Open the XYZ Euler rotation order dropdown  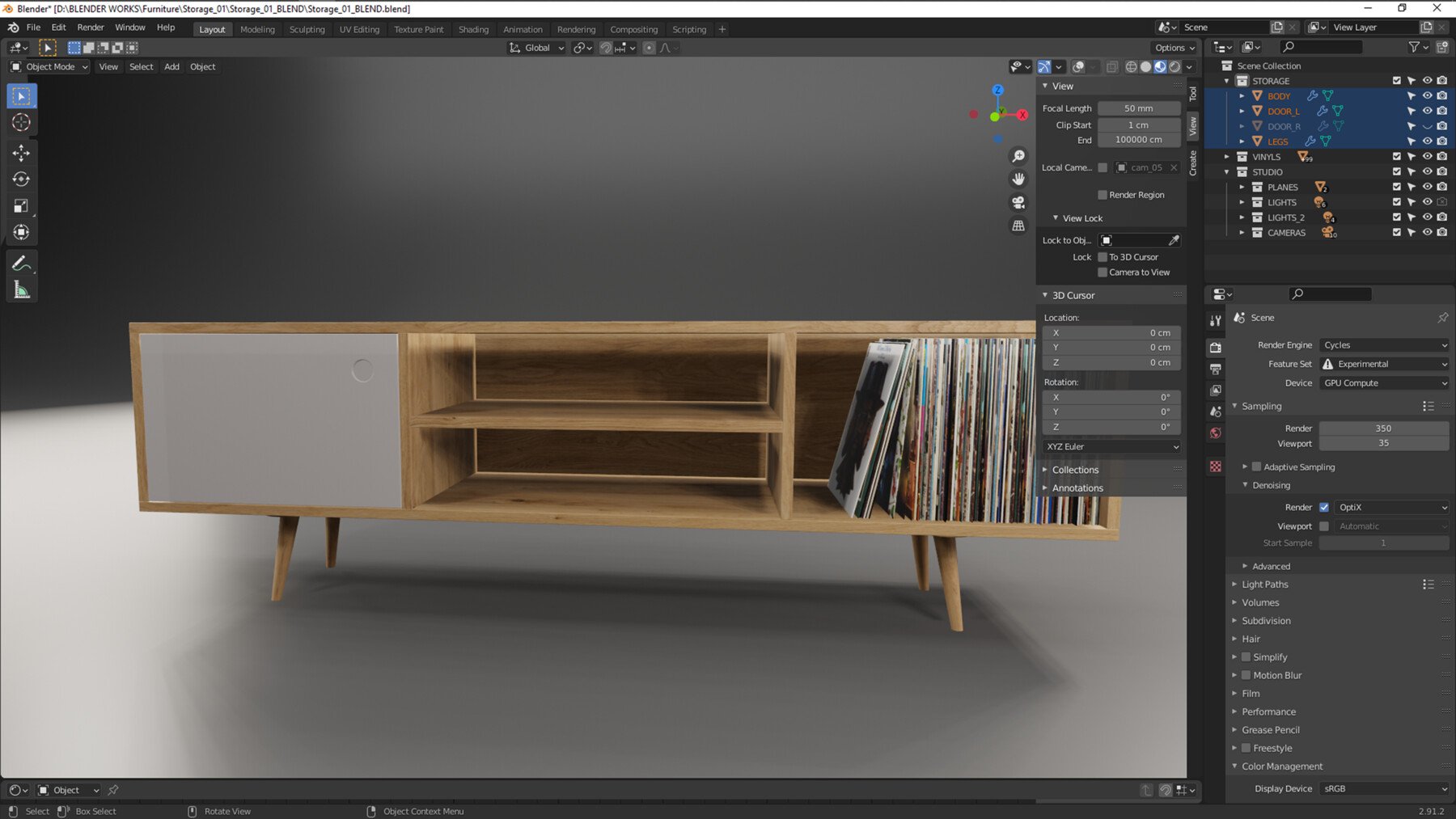point(1111,446)
